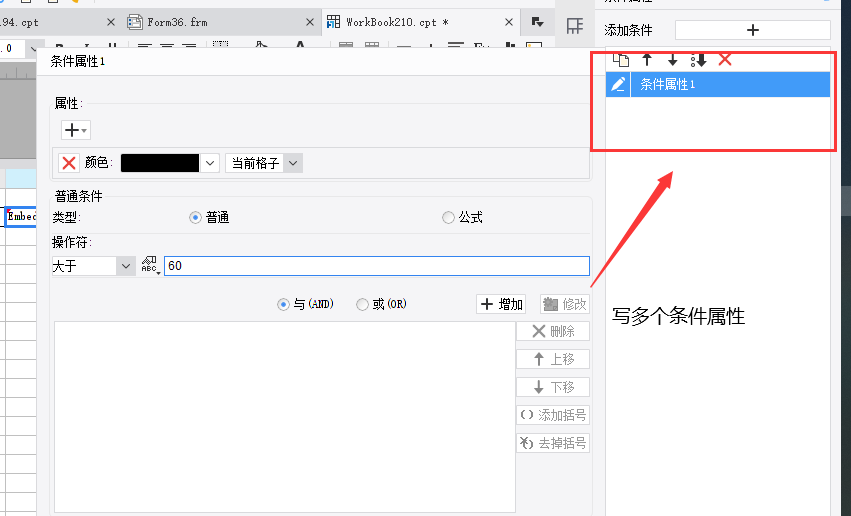Screen dimensions: 851x516
Task: Click the 去掉括号 button
Action: click(553, 443)
